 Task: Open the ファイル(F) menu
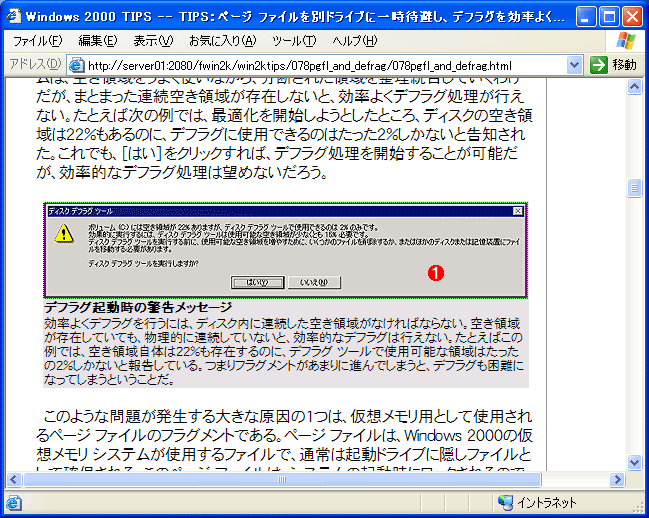click(x=37, y=41)
